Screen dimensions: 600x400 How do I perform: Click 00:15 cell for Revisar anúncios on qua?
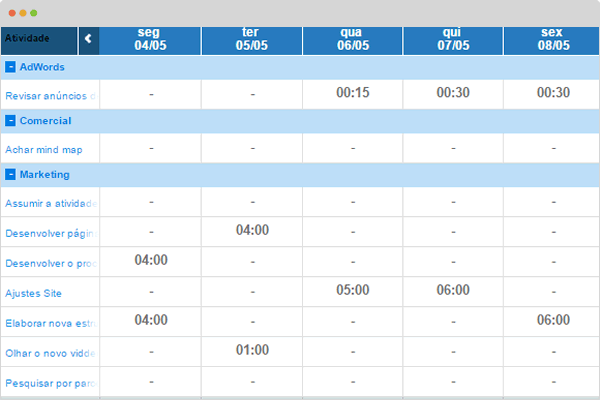click(352, 94)
